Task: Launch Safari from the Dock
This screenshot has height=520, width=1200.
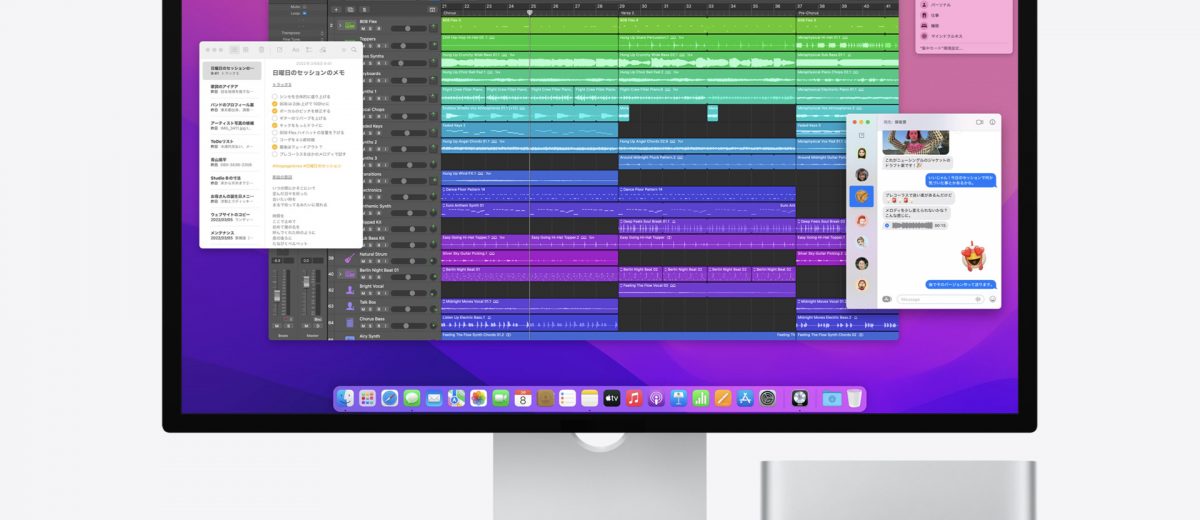Action: 389,398
